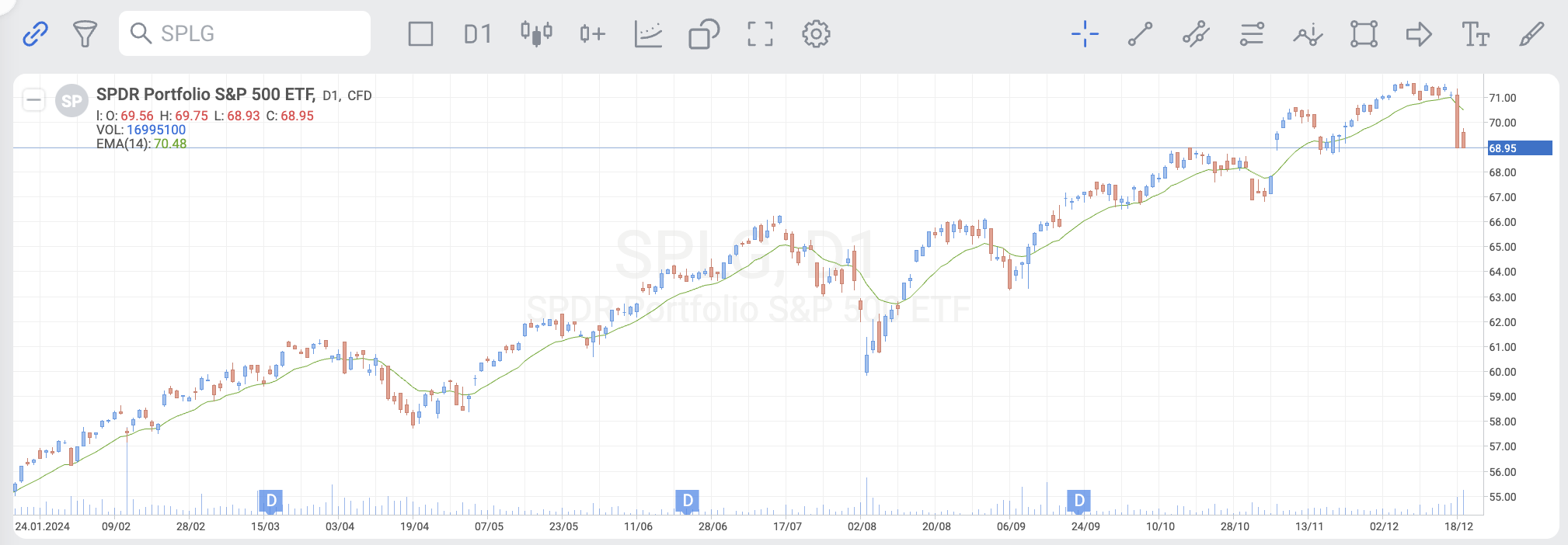Open chart settings gear
1568x545 pixels.
(816, 33)
